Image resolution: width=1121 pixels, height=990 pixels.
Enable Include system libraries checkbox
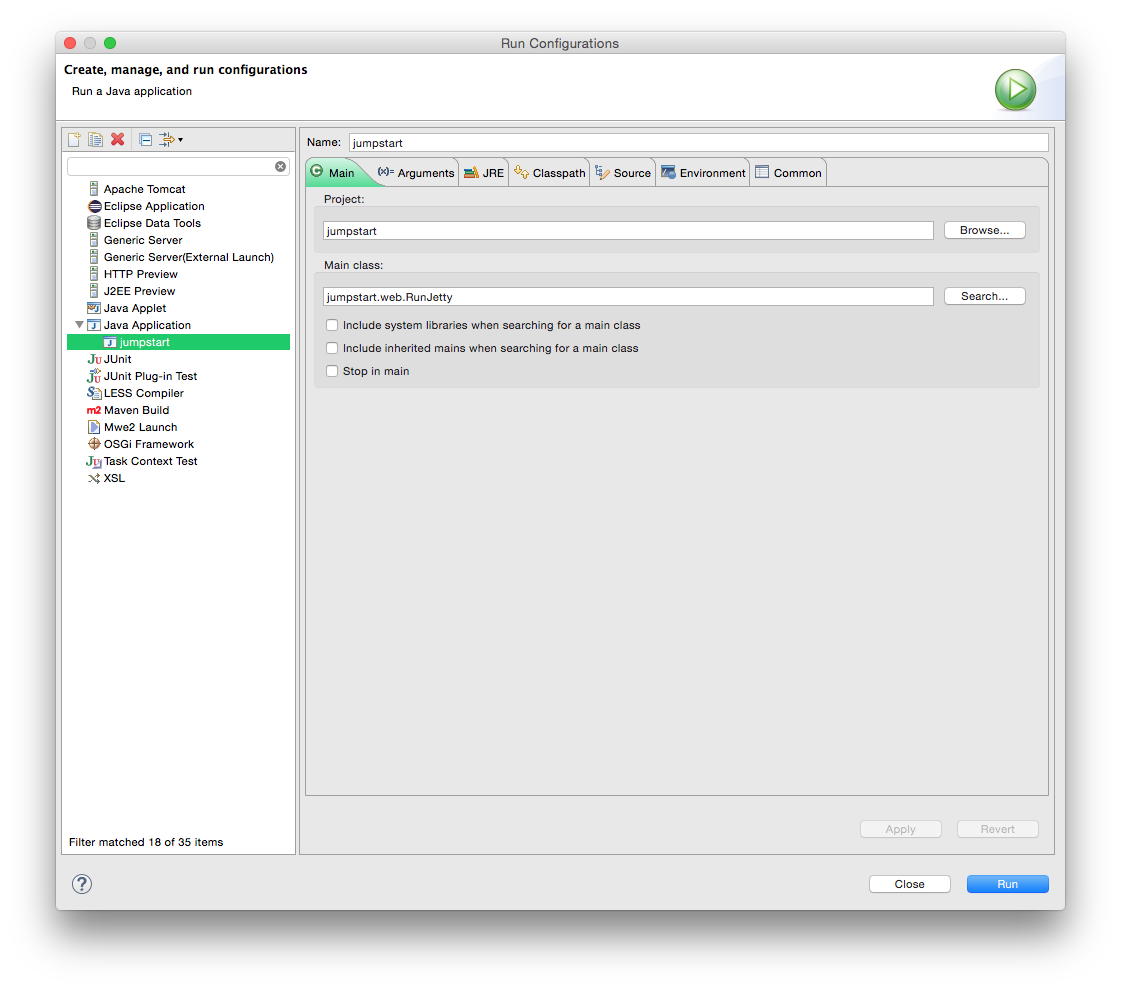332,325
